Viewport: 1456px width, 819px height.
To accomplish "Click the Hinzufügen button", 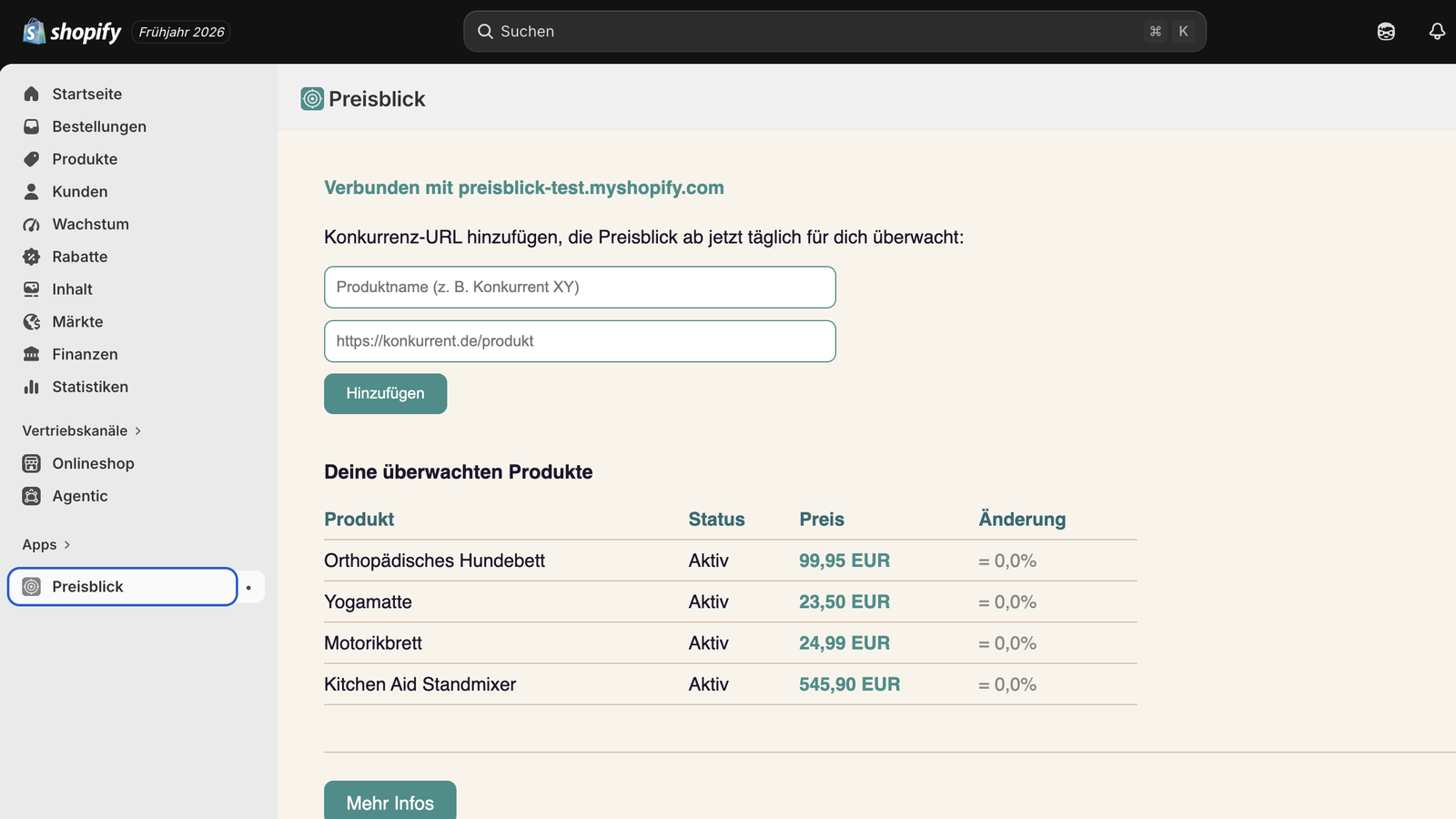I will (x=385, y=393).
